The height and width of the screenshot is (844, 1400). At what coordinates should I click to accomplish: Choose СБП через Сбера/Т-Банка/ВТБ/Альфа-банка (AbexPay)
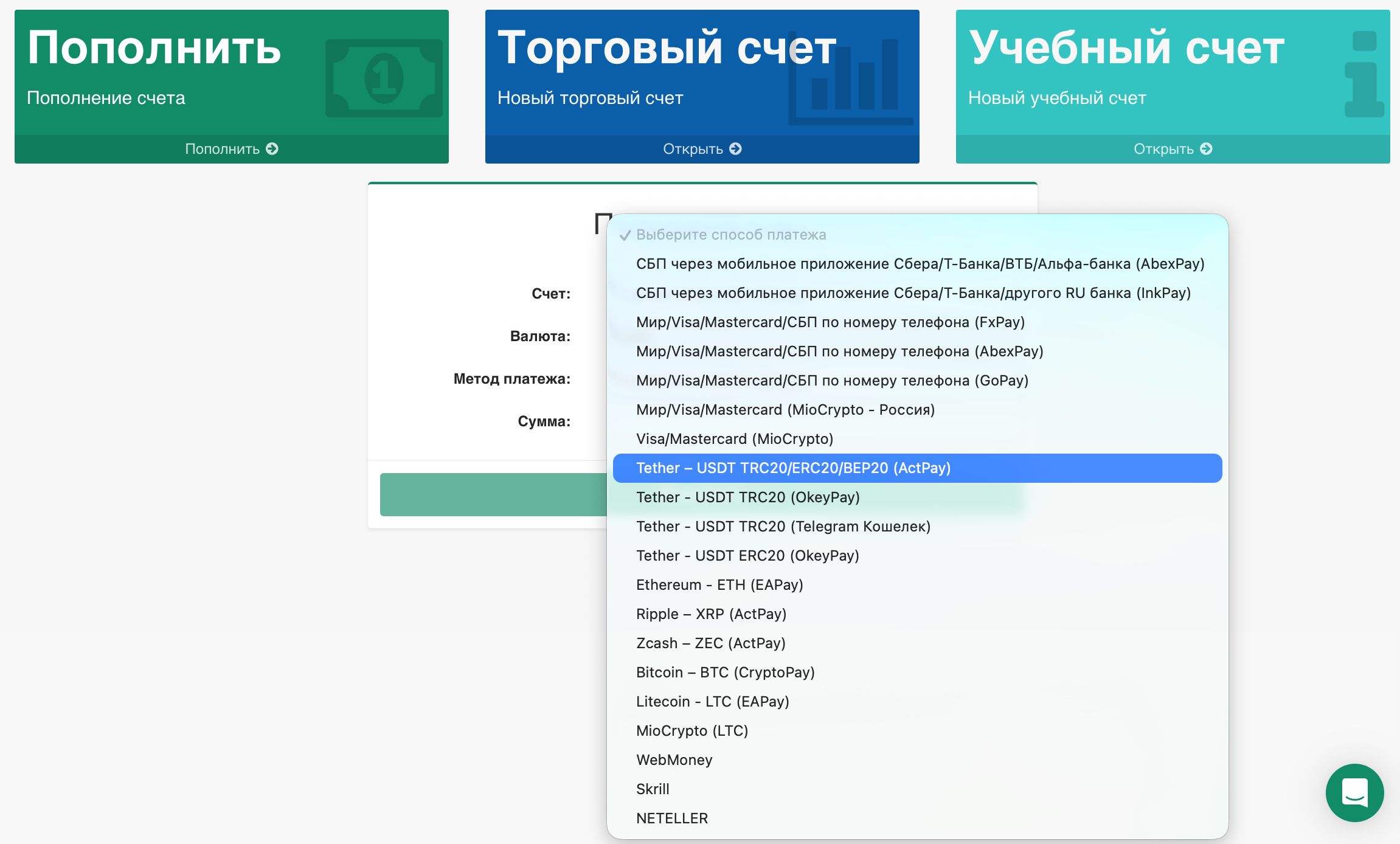(920, 263)
